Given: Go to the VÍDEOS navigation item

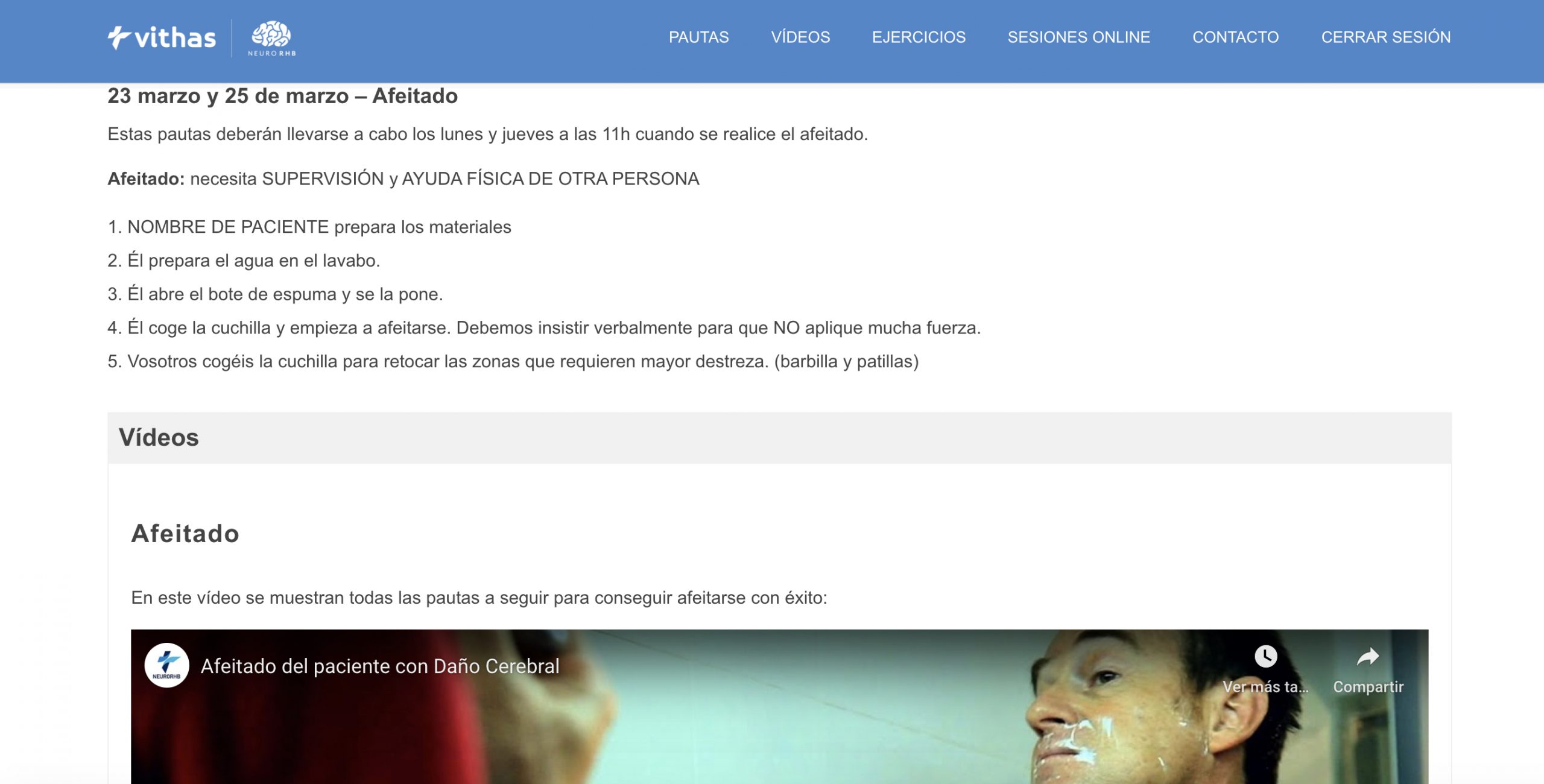Looking at the screenshot, I should (800, 37).
